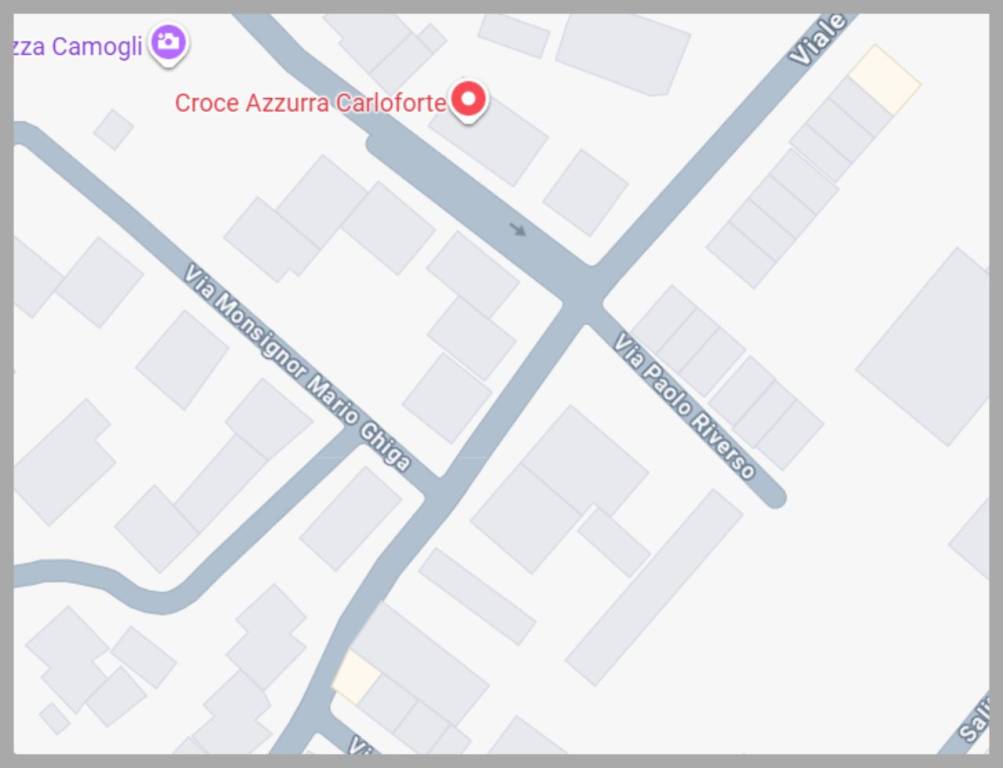Click the Piazza Camogli place name
1003x768 pixels.
point(77,47)
